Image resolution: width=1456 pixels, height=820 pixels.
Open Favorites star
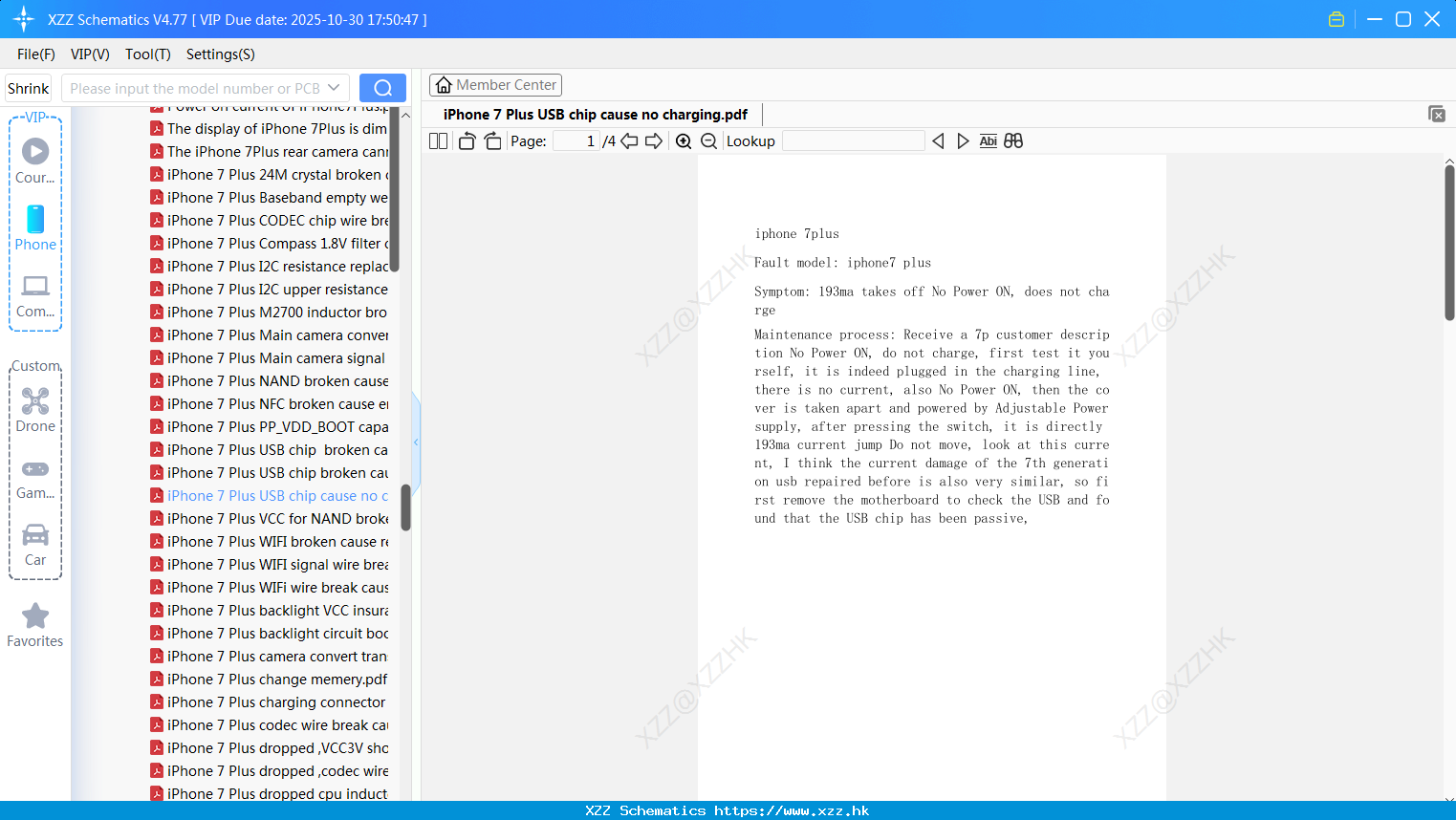(x=35, y=626)
